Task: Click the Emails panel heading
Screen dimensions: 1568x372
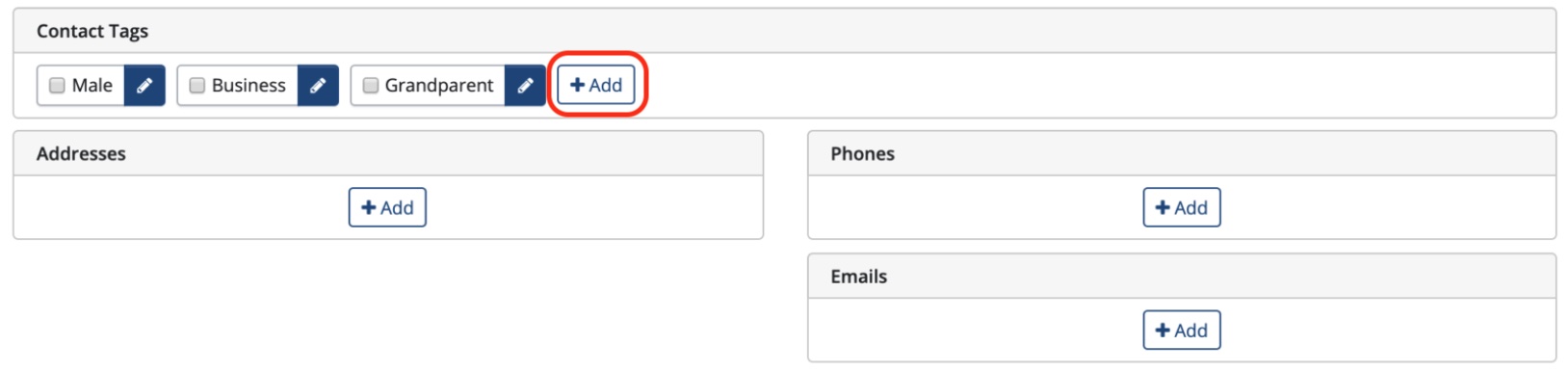Action: (859, 276)
